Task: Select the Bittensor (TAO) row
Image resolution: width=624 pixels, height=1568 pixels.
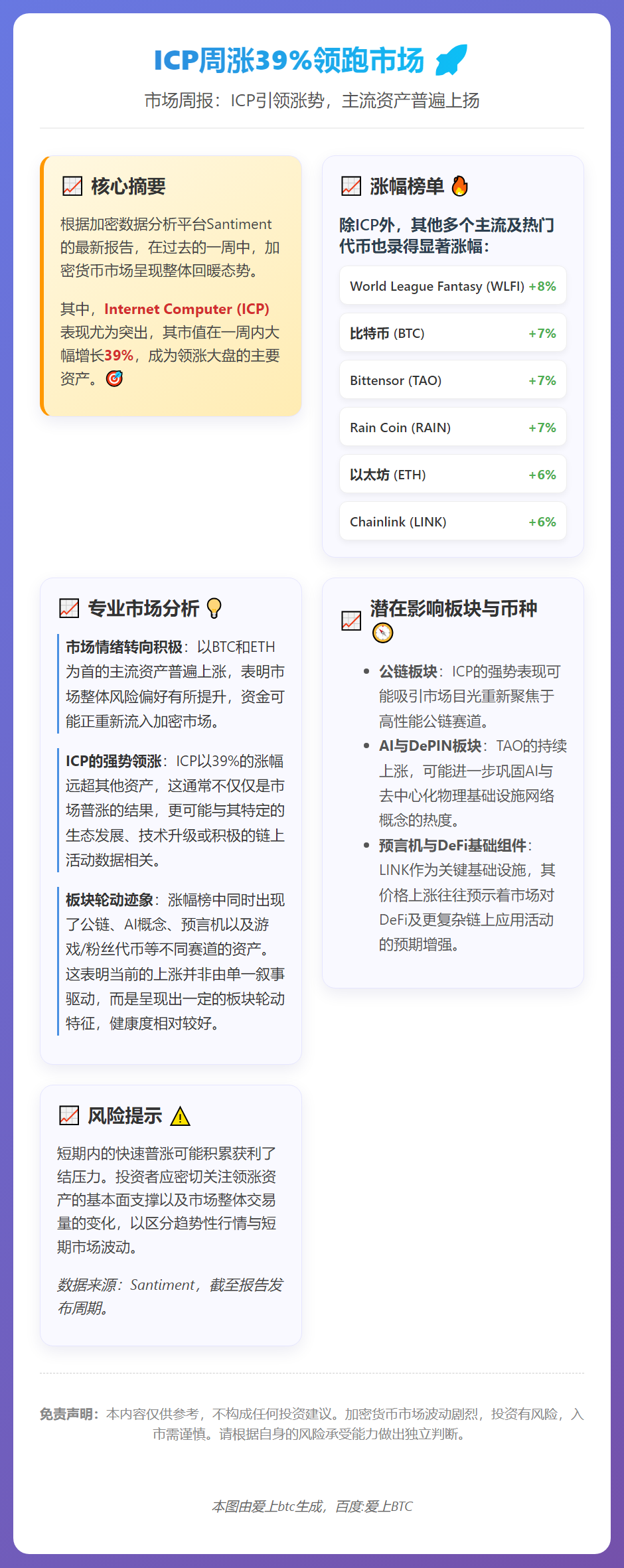Action: [453, 380]
